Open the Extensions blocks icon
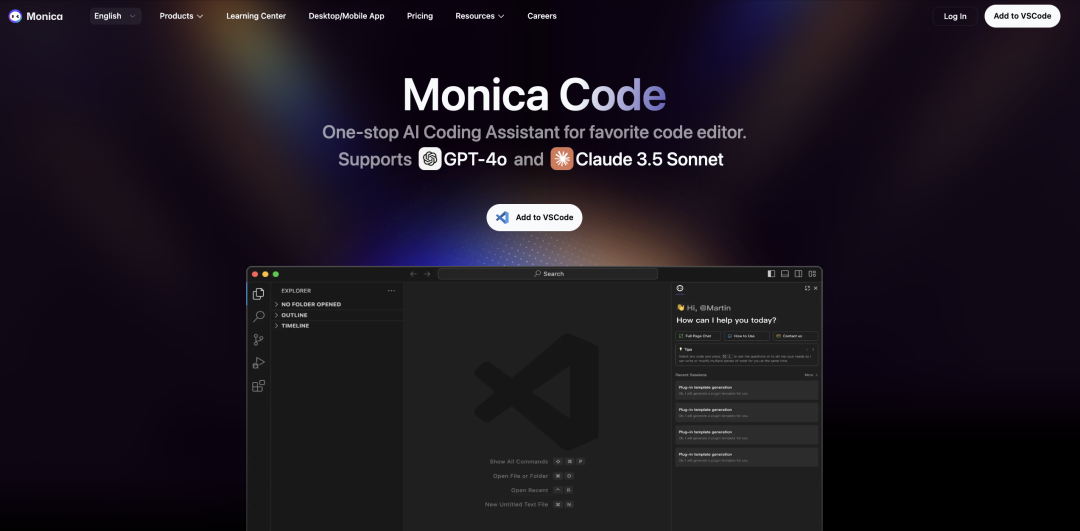Image resolution: width=1080 pixels, height=531 pixels. coord(258,386)
